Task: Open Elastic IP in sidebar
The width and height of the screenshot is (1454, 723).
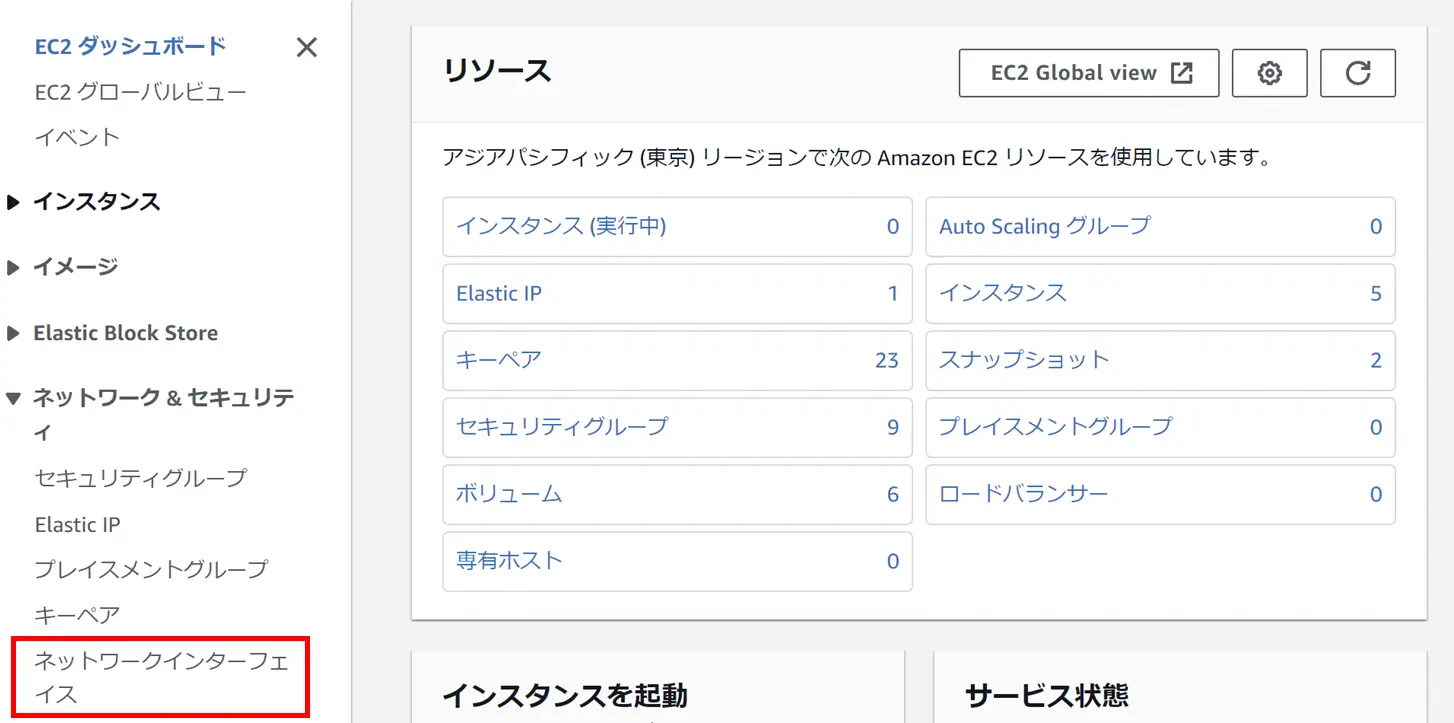Action: [x=77, y=524]
